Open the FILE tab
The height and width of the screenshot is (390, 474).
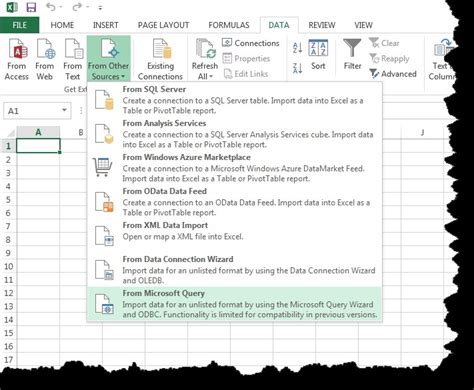20,25
